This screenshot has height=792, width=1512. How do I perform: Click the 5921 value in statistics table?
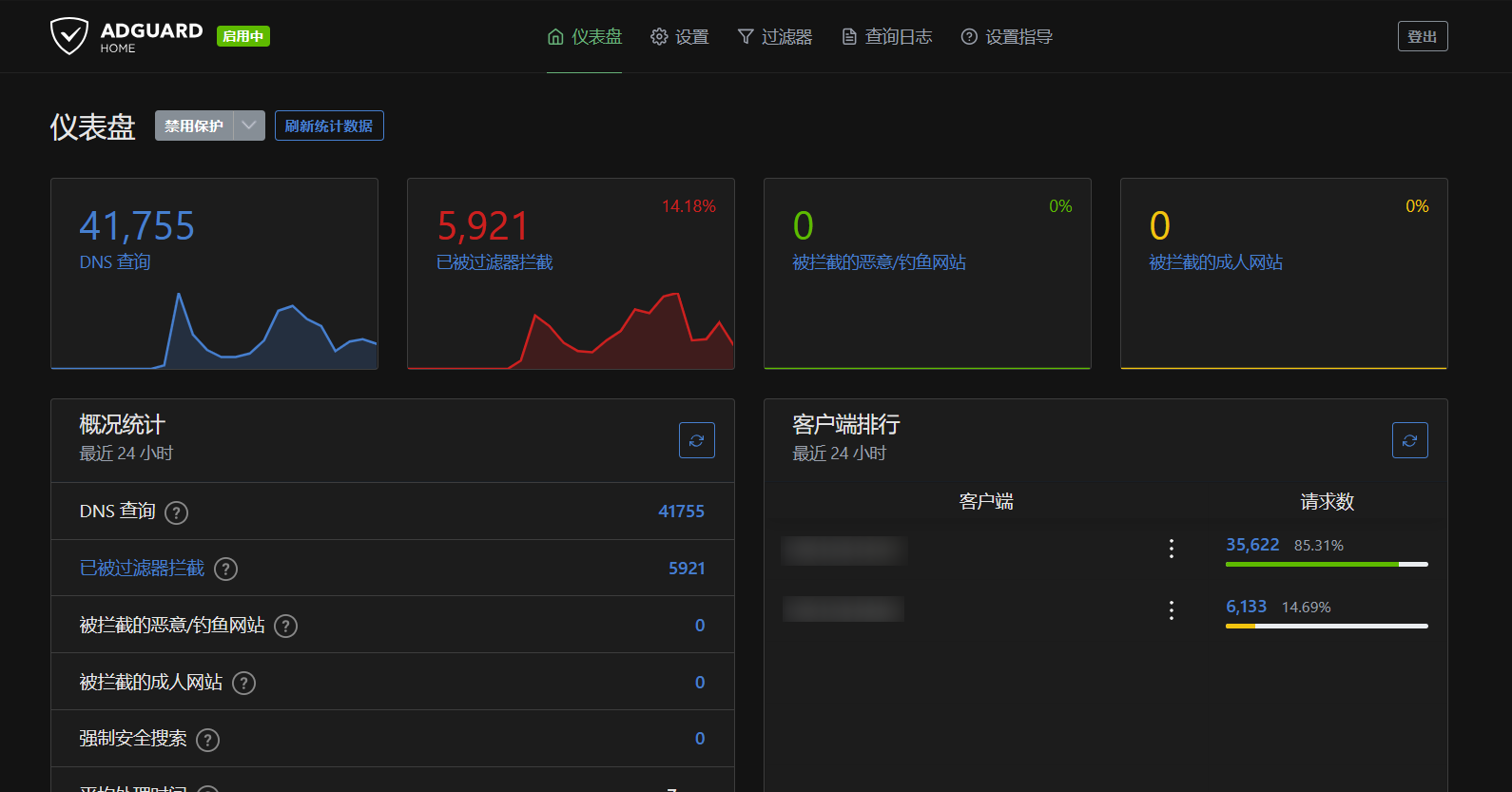click(x=687, y=569)
